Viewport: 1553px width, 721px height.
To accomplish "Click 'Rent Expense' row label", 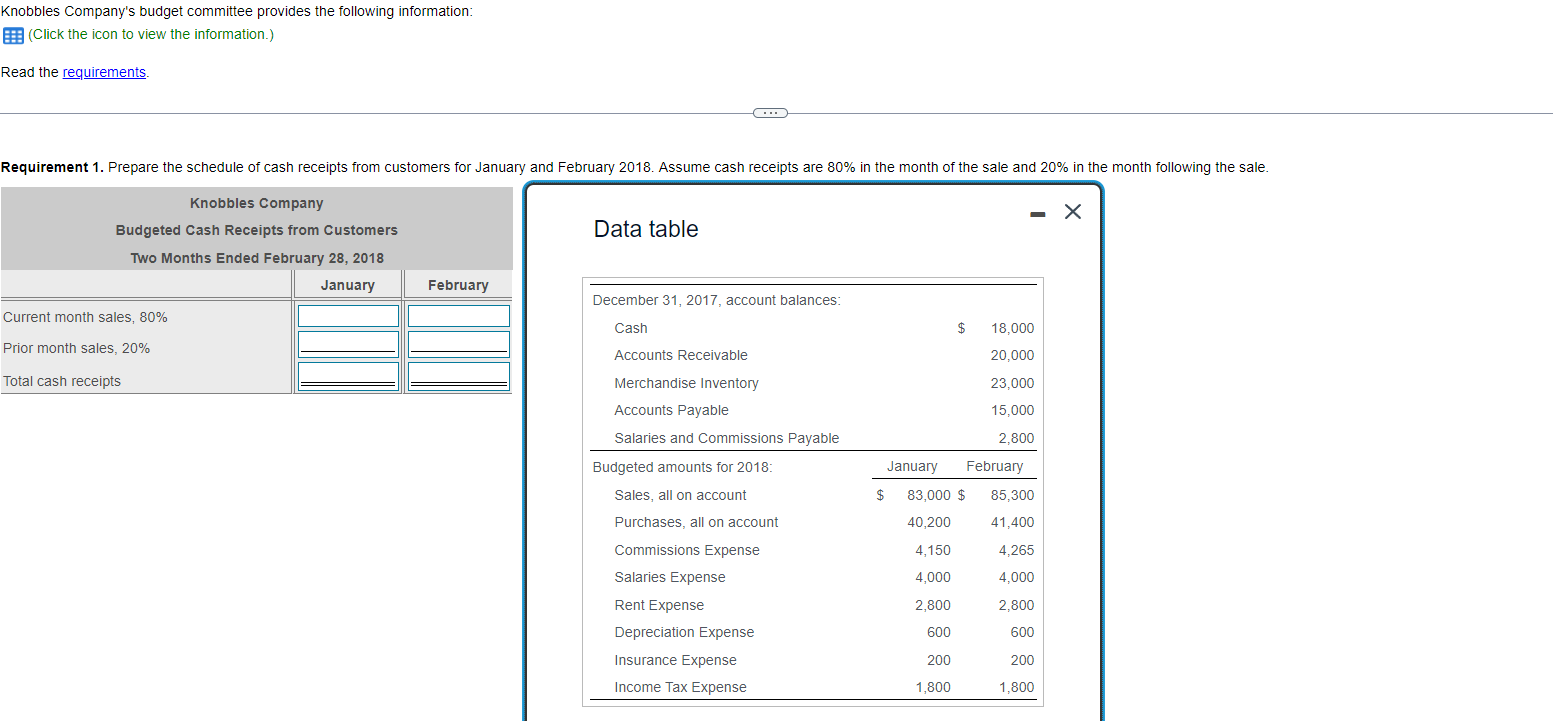I will [x=659, y=605].
